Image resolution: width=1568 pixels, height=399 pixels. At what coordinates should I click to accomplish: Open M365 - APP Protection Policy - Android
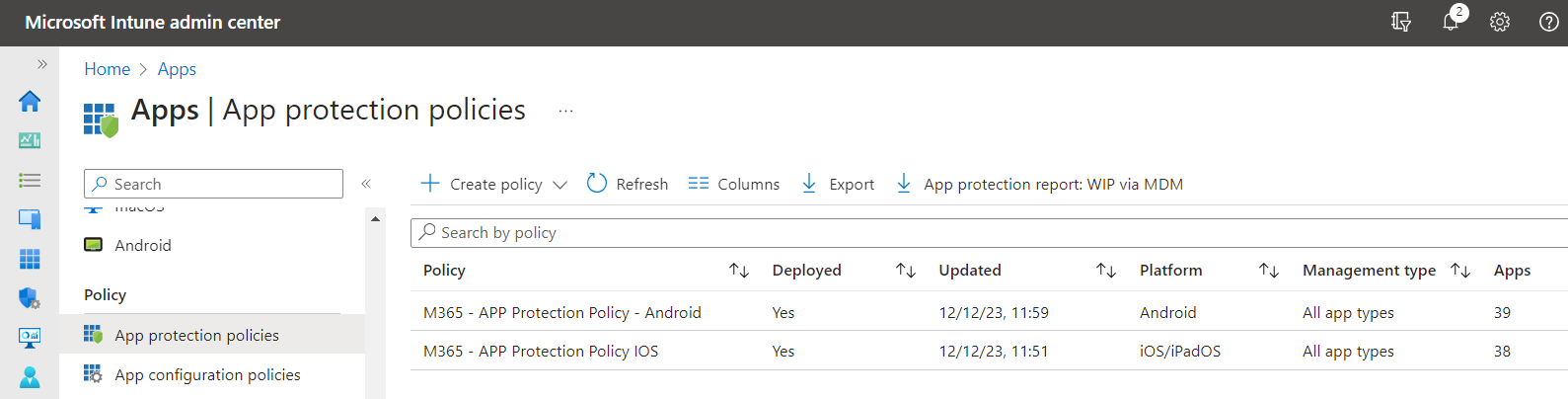[x=562, y=312]
